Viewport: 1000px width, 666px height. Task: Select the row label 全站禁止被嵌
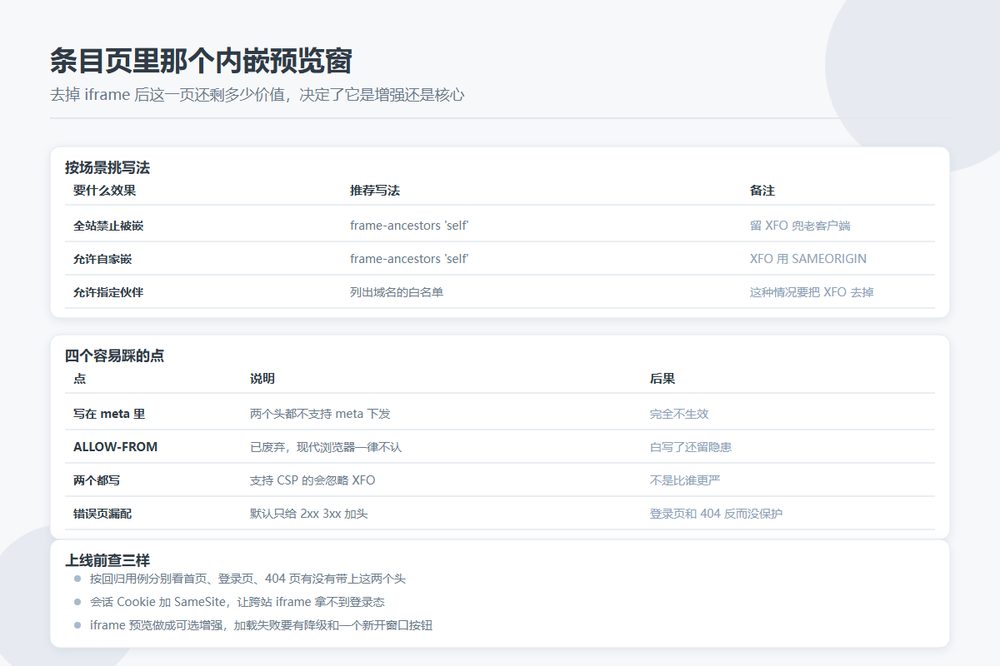tap(108, 225)
